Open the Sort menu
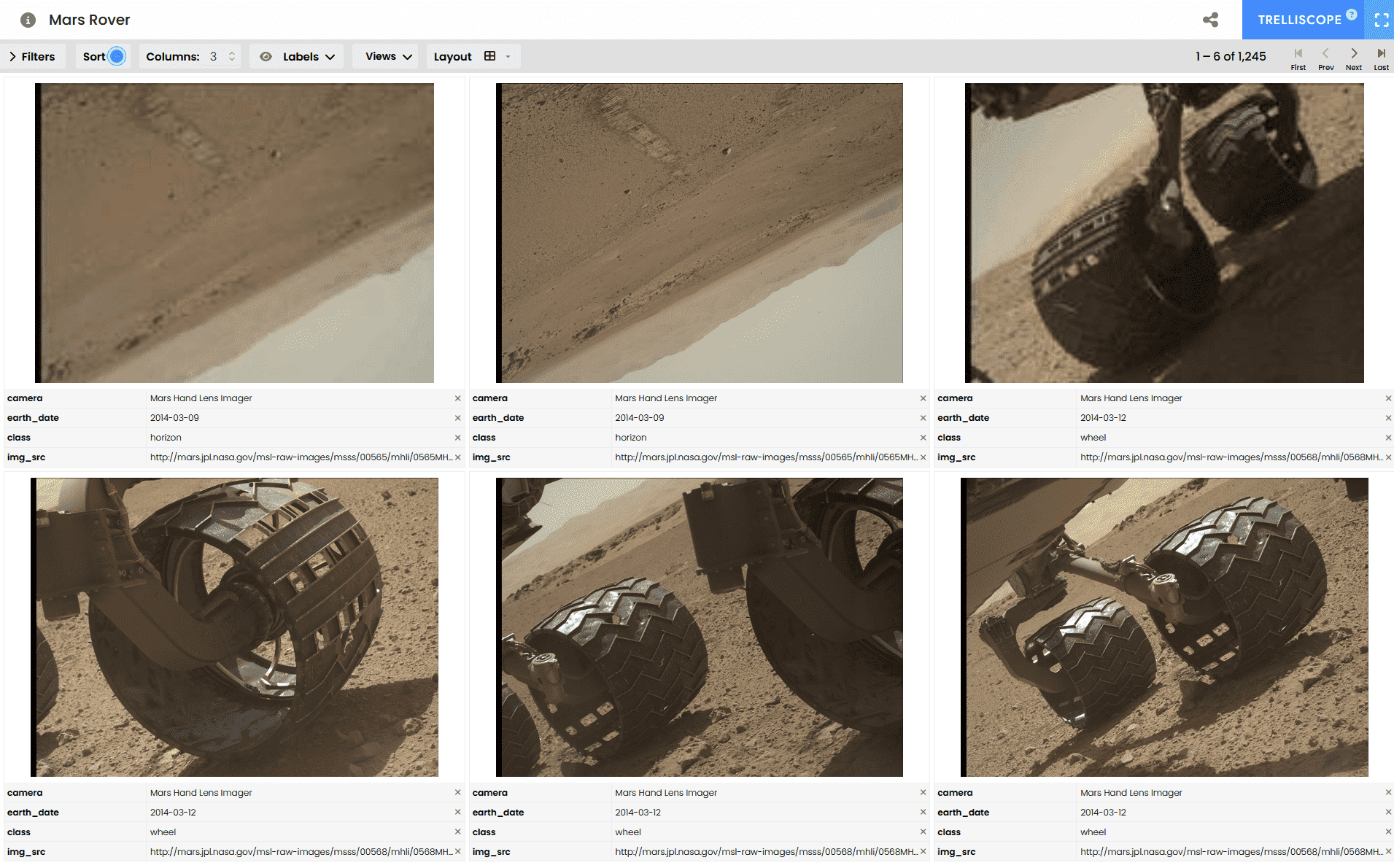 (x=95, y=56)
